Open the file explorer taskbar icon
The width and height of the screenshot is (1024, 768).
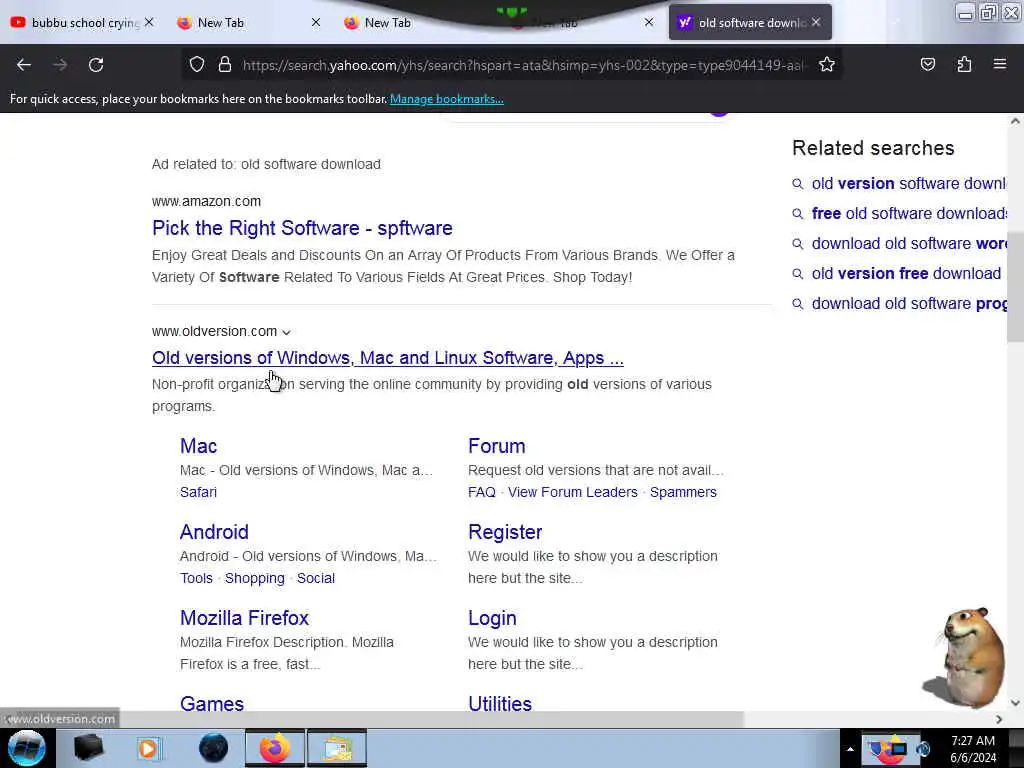pyautogui.click(x=337, y=748)
